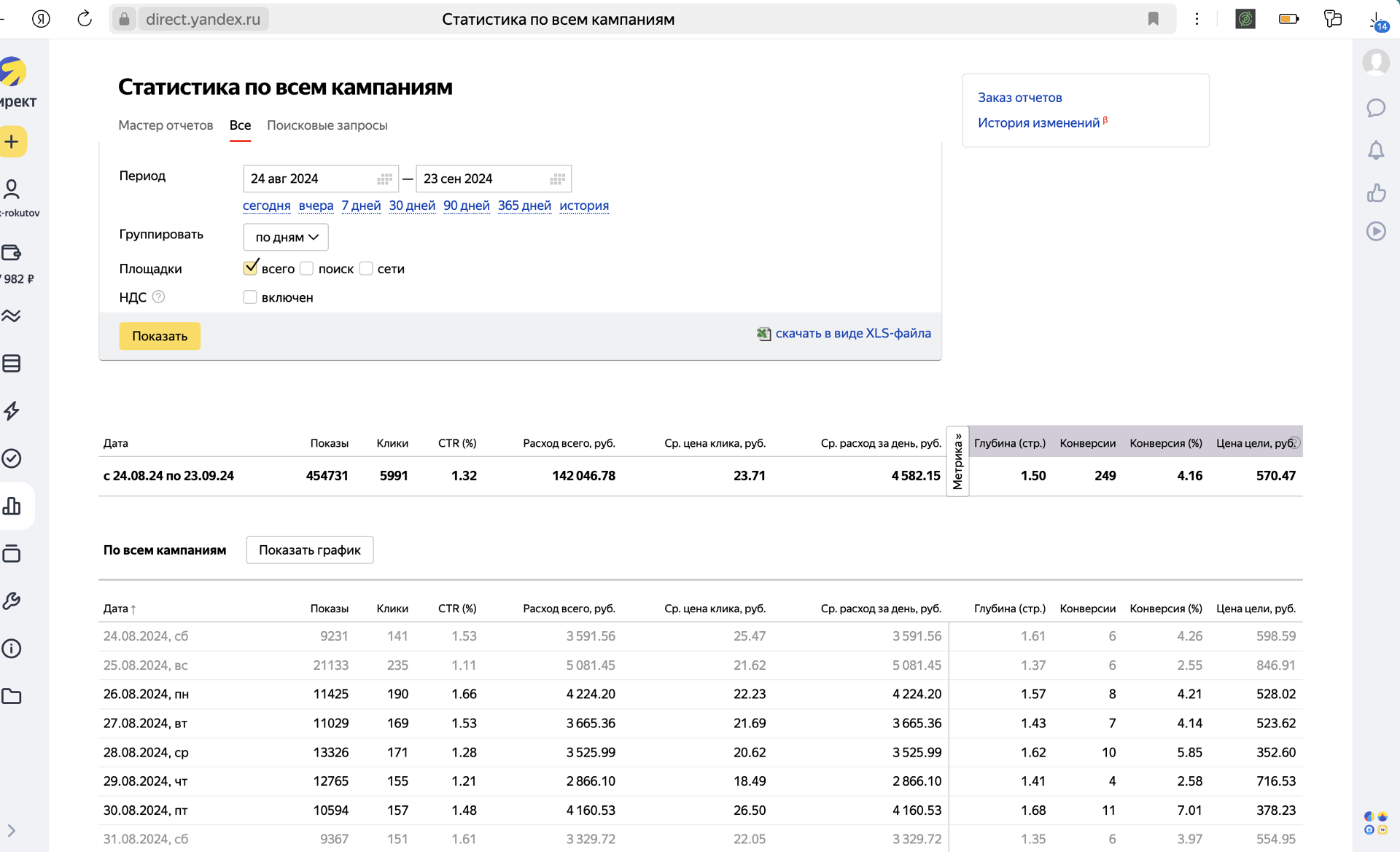Uncheck the 'всего' platforms checkbox
Image resolution: width=1400 pixels, height=852 pixels.
[250, 268]
